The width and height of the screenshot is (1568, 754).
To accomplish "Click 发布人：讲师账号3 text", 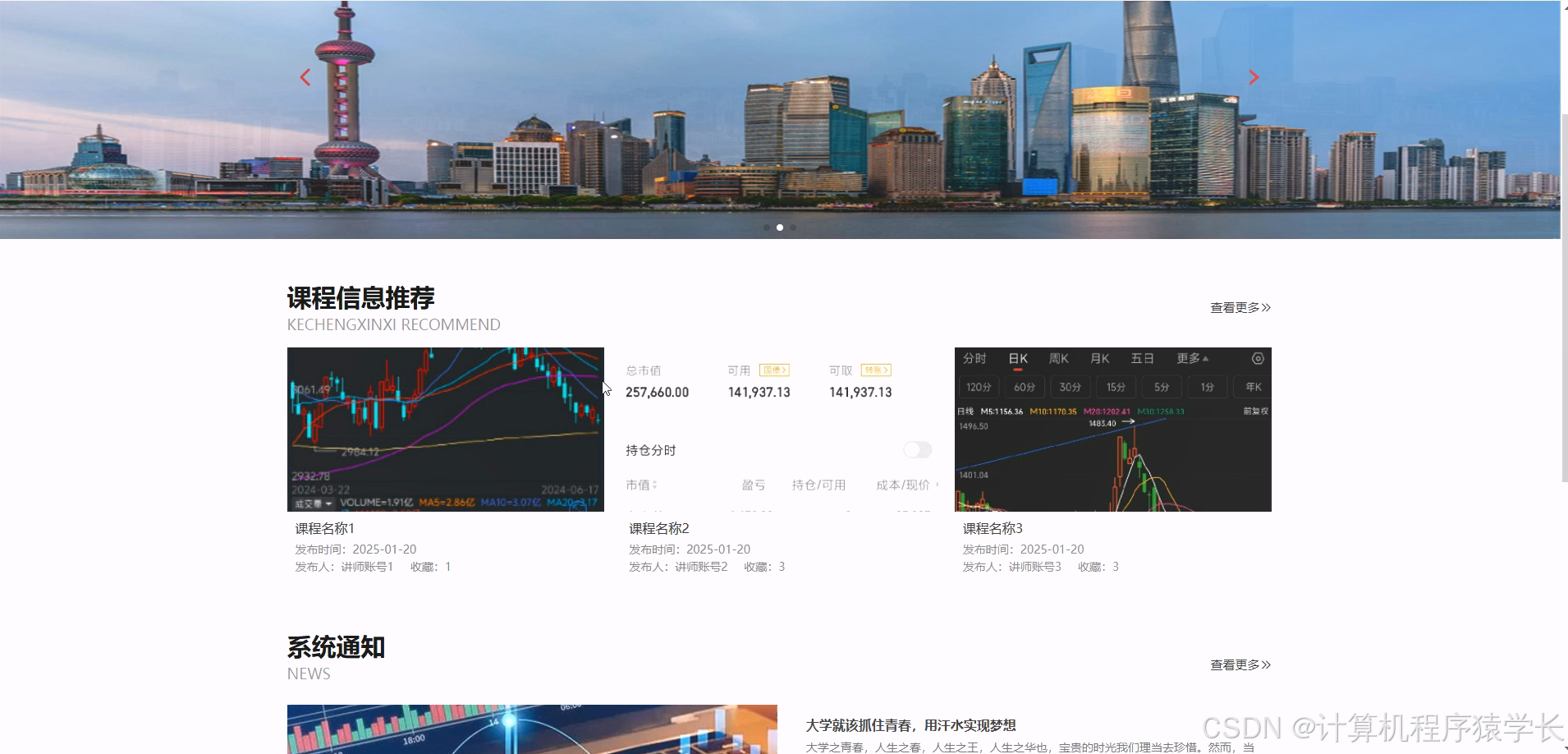I will [1012, 567].
